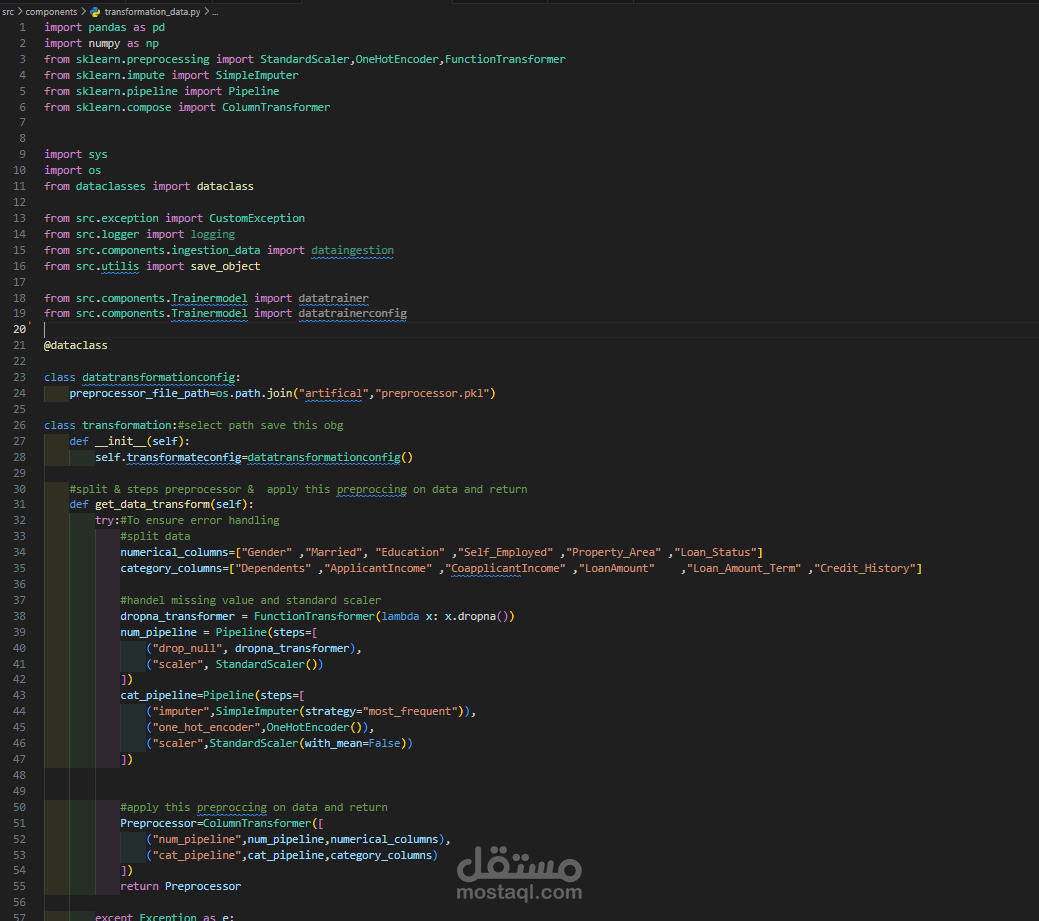The height and width of the screenshot is (921, 1039).
Task: Click the "CoapplicantIncome" string
Action: (506, 568)
